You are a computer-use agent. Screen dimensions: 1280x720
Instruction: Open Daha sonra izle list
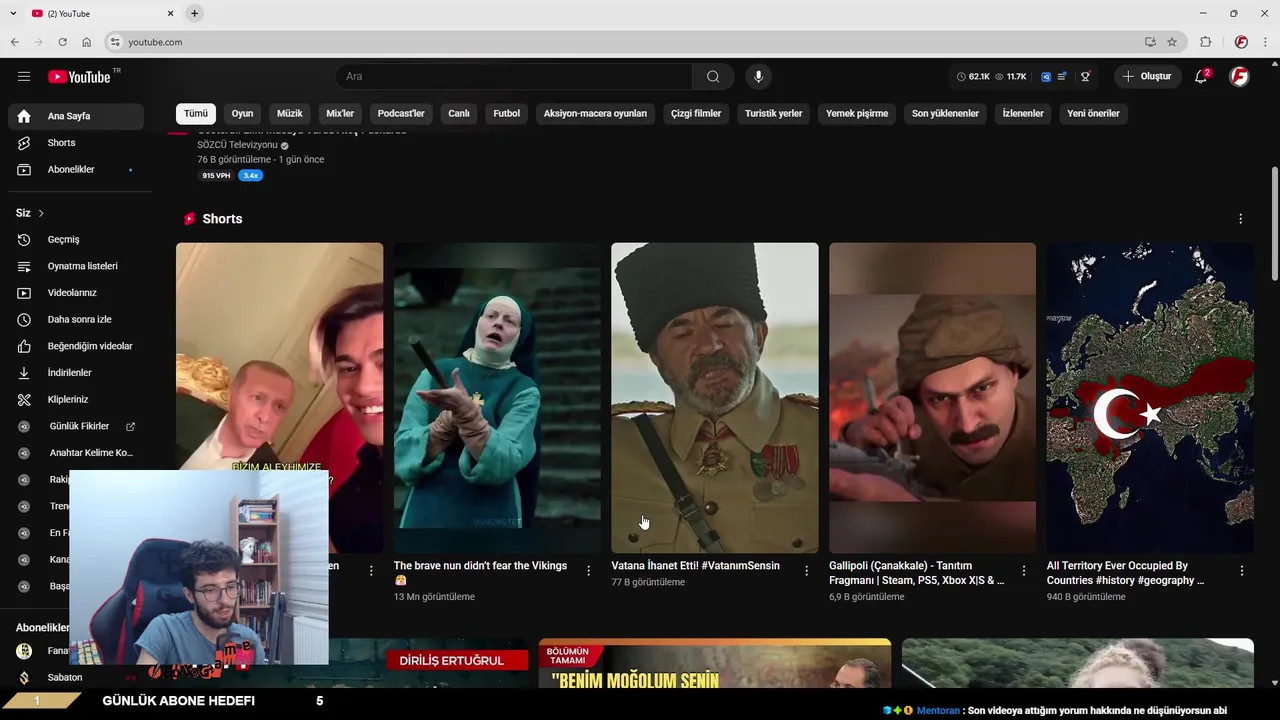76,320
